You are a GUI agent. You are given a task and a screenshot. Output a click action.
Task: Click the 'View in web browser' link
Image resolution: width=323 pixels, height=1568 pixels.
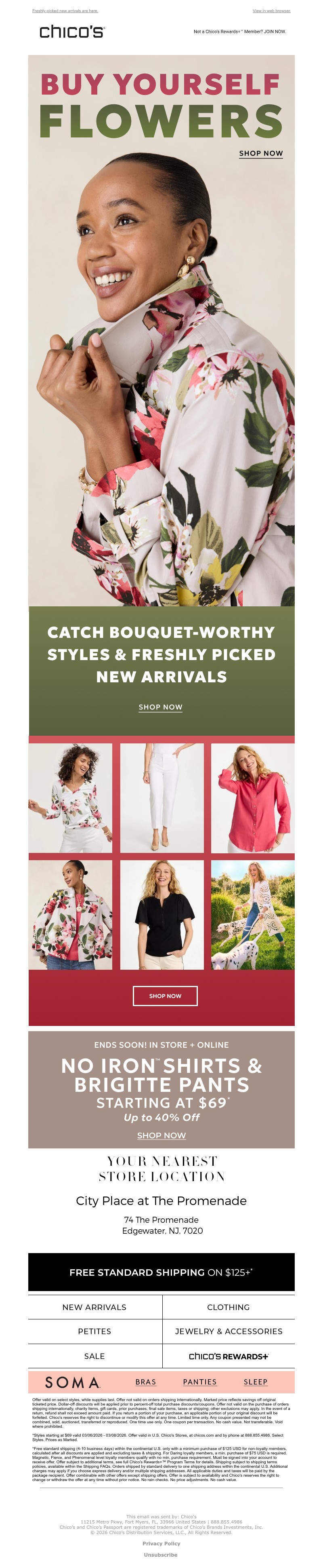271,11
